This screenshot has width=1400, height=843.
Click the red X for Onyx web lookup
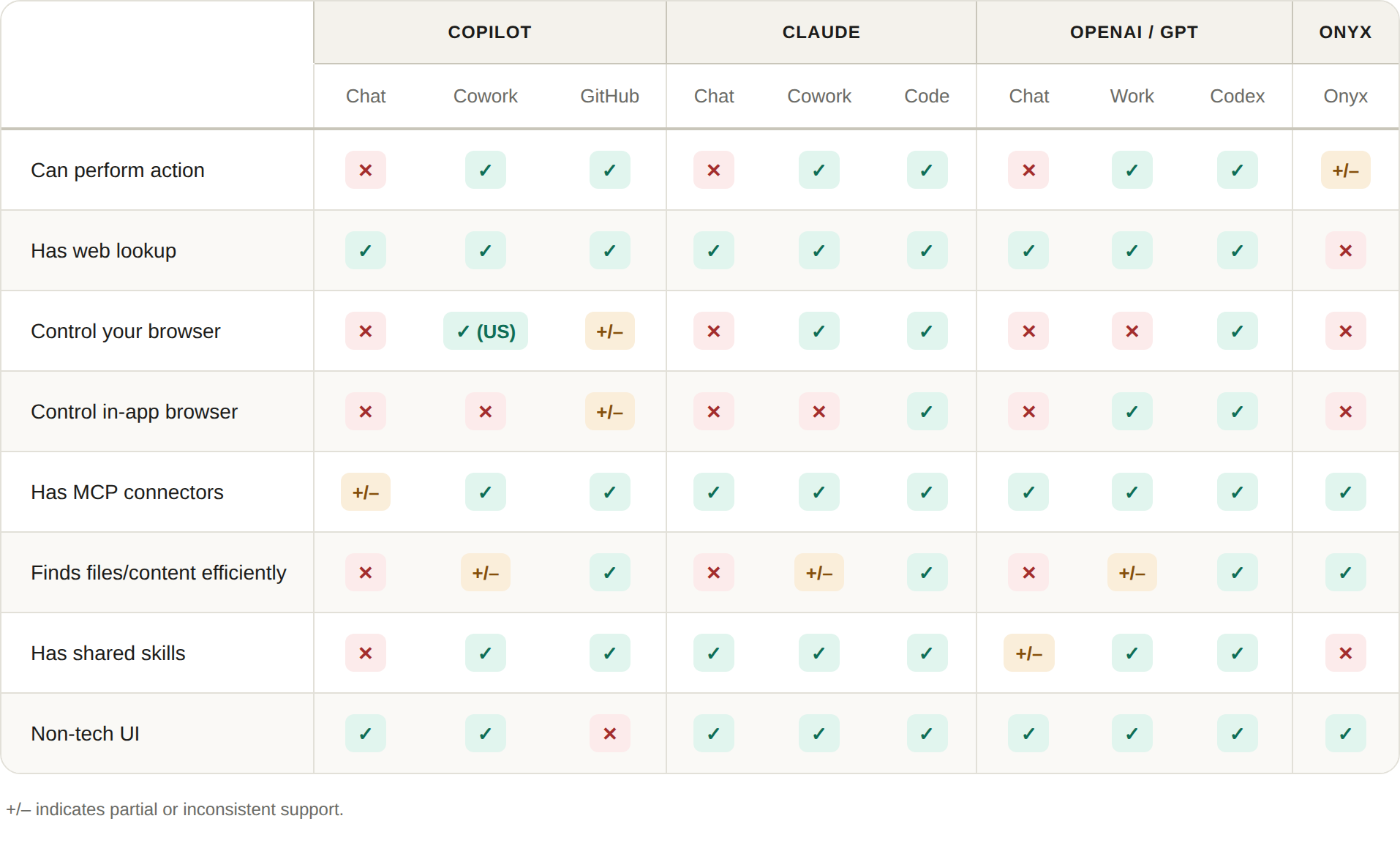click(x=1345, y=250)
